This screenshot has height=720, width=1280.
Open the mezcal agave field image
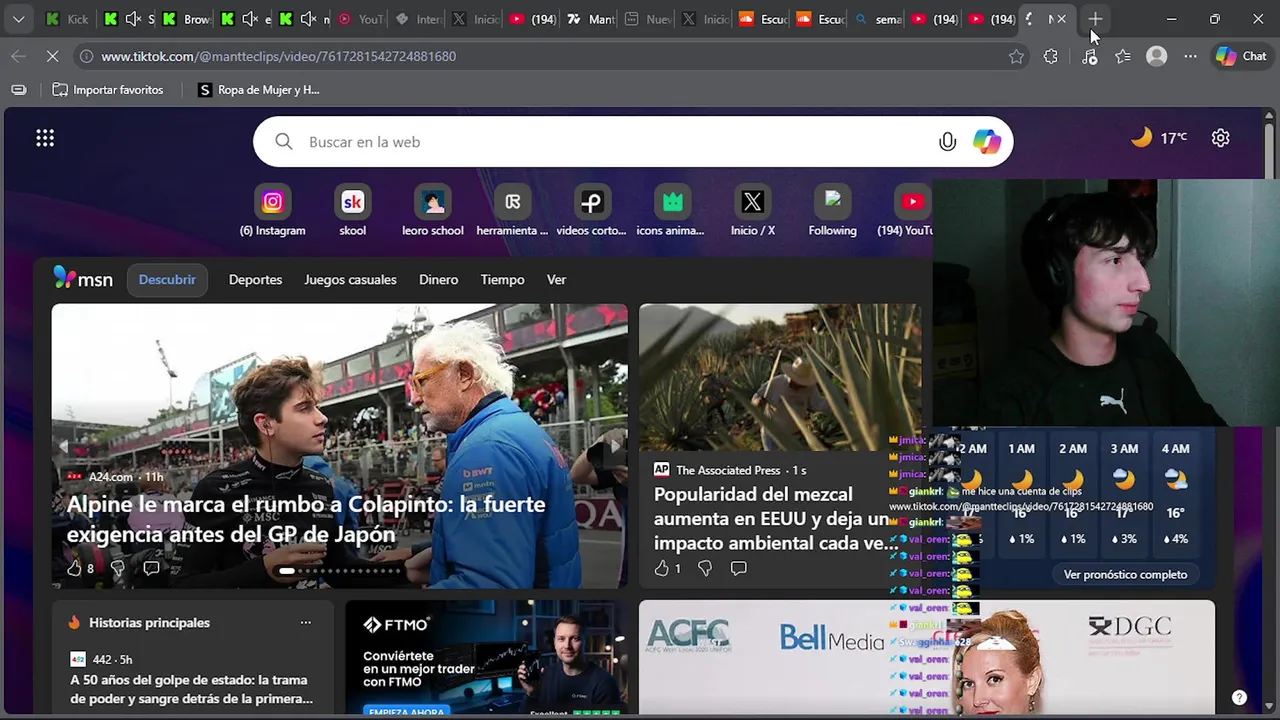(x=780, y=377)
